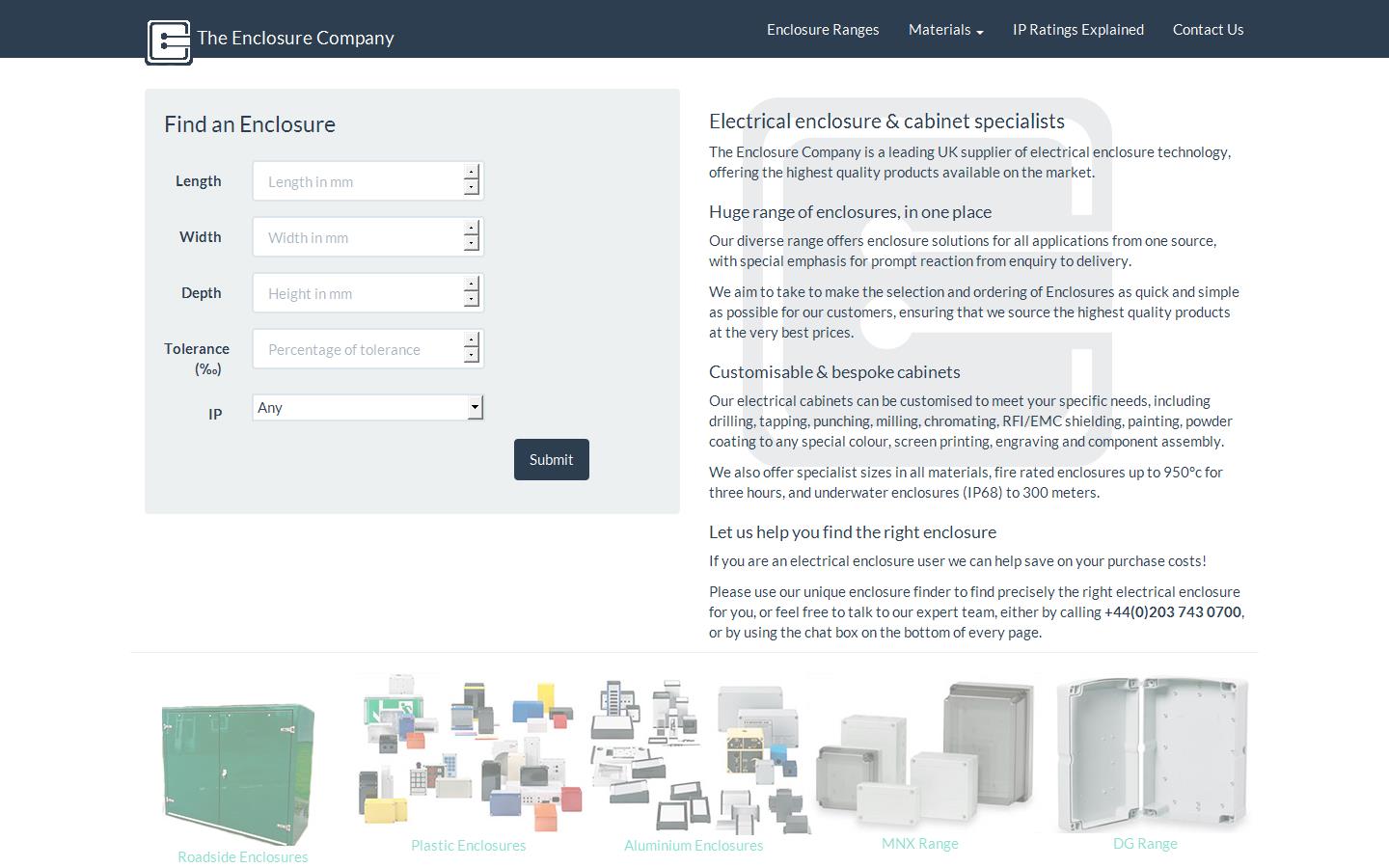Open the Contact Us page
1389x868 pixels.
click(x=1208, y=30)
